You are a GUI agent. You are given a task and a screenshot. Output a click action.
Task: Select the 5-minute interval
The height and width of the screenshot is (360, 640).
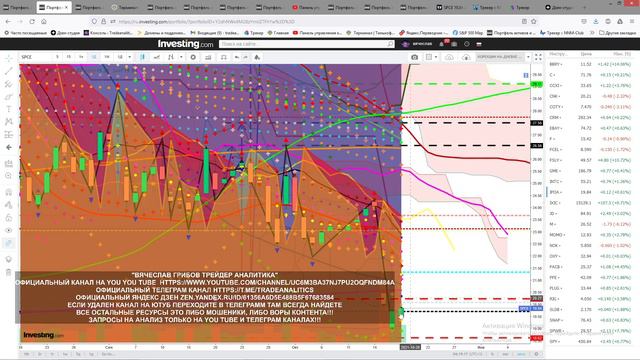coord(57,57)
